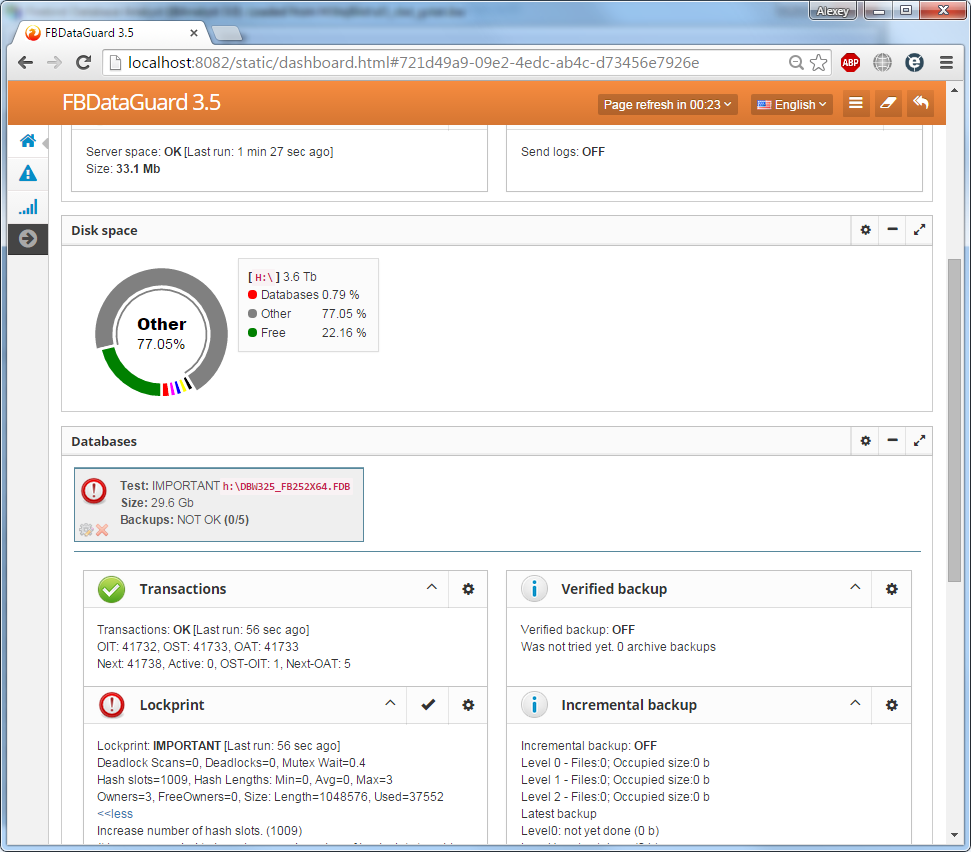
Task: Acknowledge Lockprint alert with checkmark button
Action: pos(428,705)
